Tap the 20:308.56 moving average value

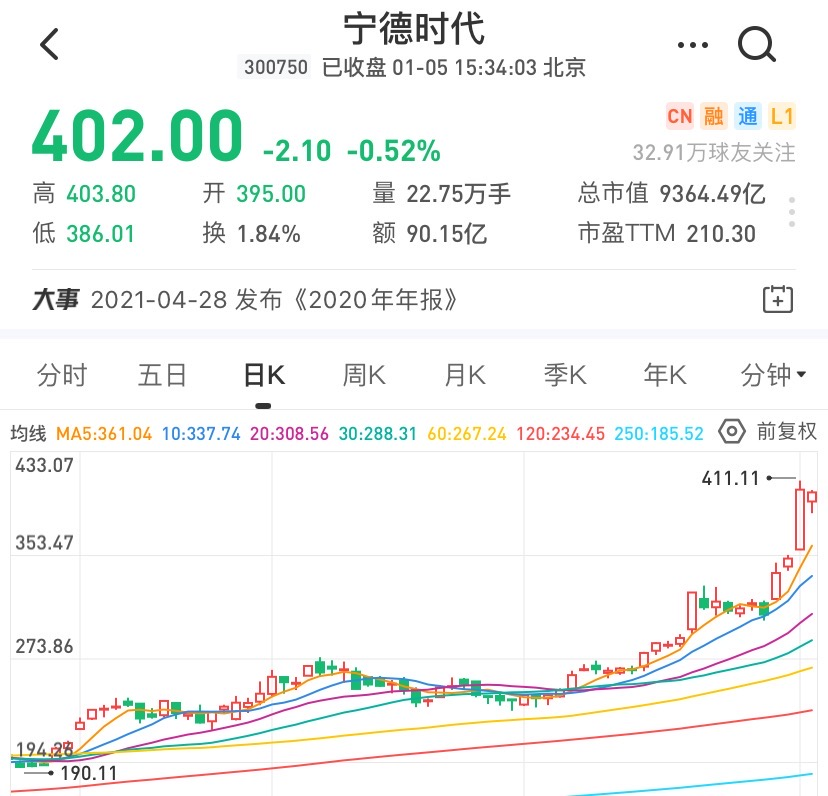pyautogui.click(x=289, y=434)
